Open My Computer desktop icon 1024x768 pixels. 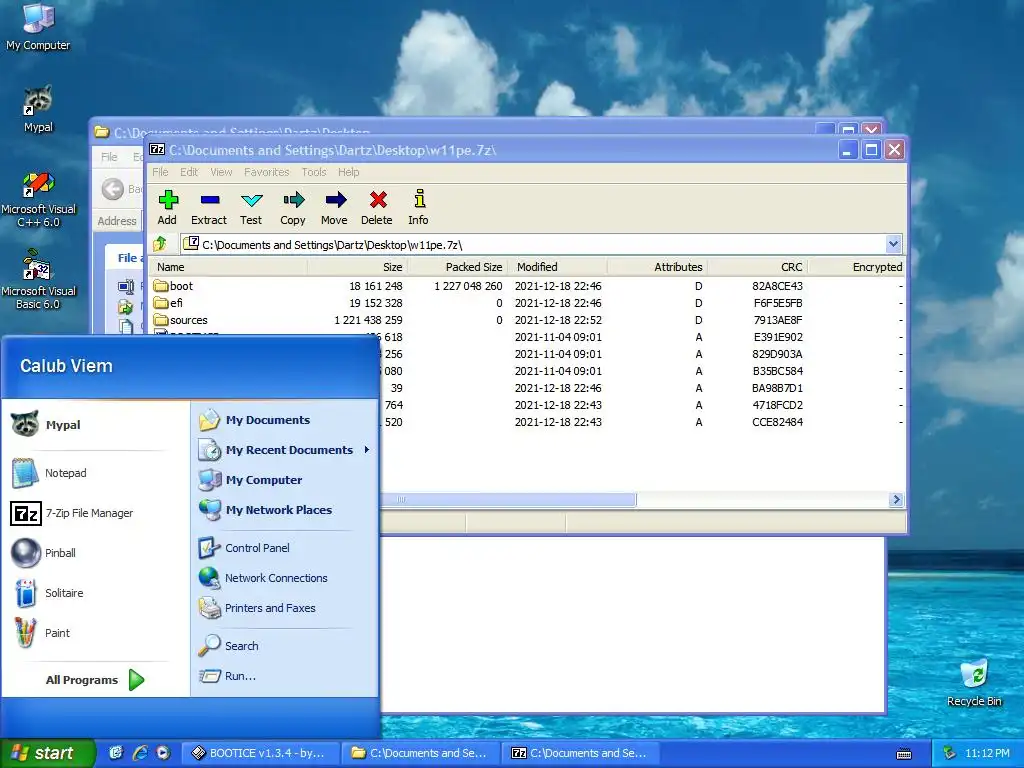[38, 27]
